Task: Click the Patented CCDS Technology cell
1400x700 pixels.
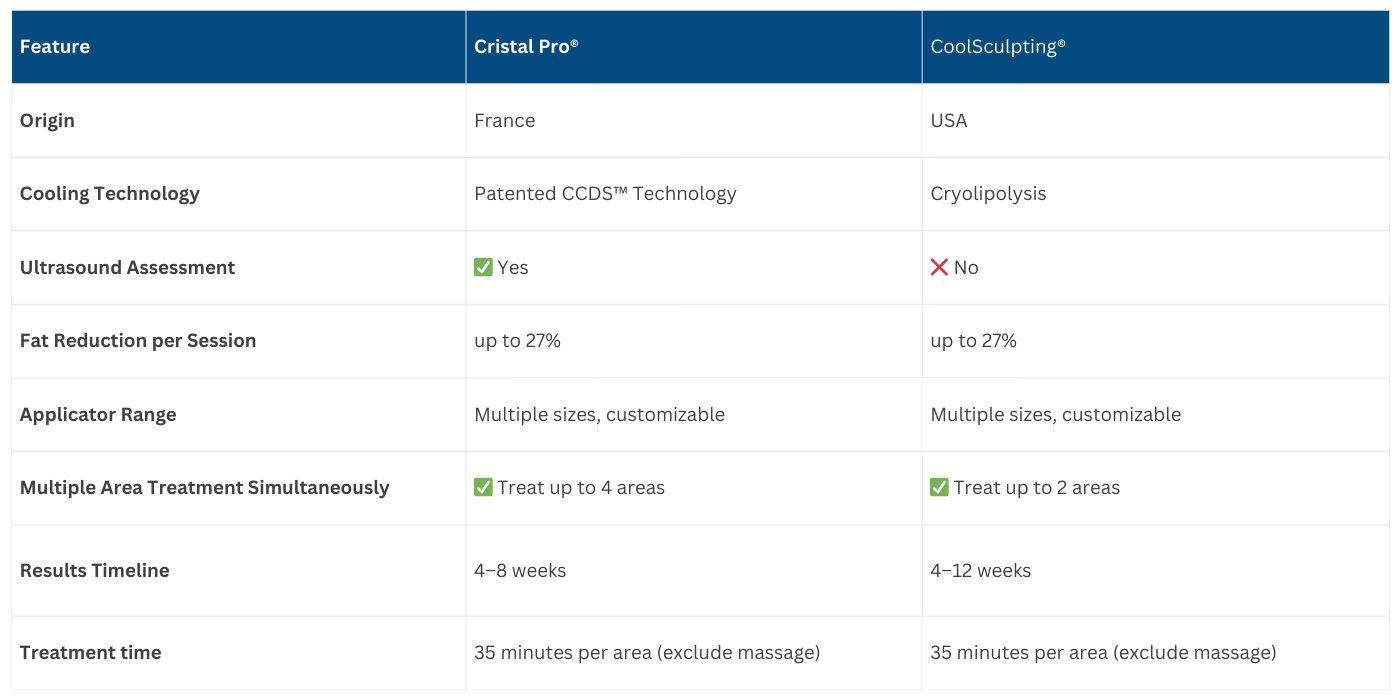Action: tap(605, 194)
